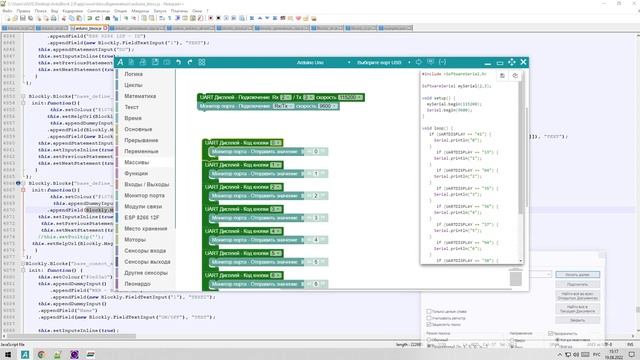
Task: Click 'Подсчитать' button in find dialog
Action: pos(578,284)
